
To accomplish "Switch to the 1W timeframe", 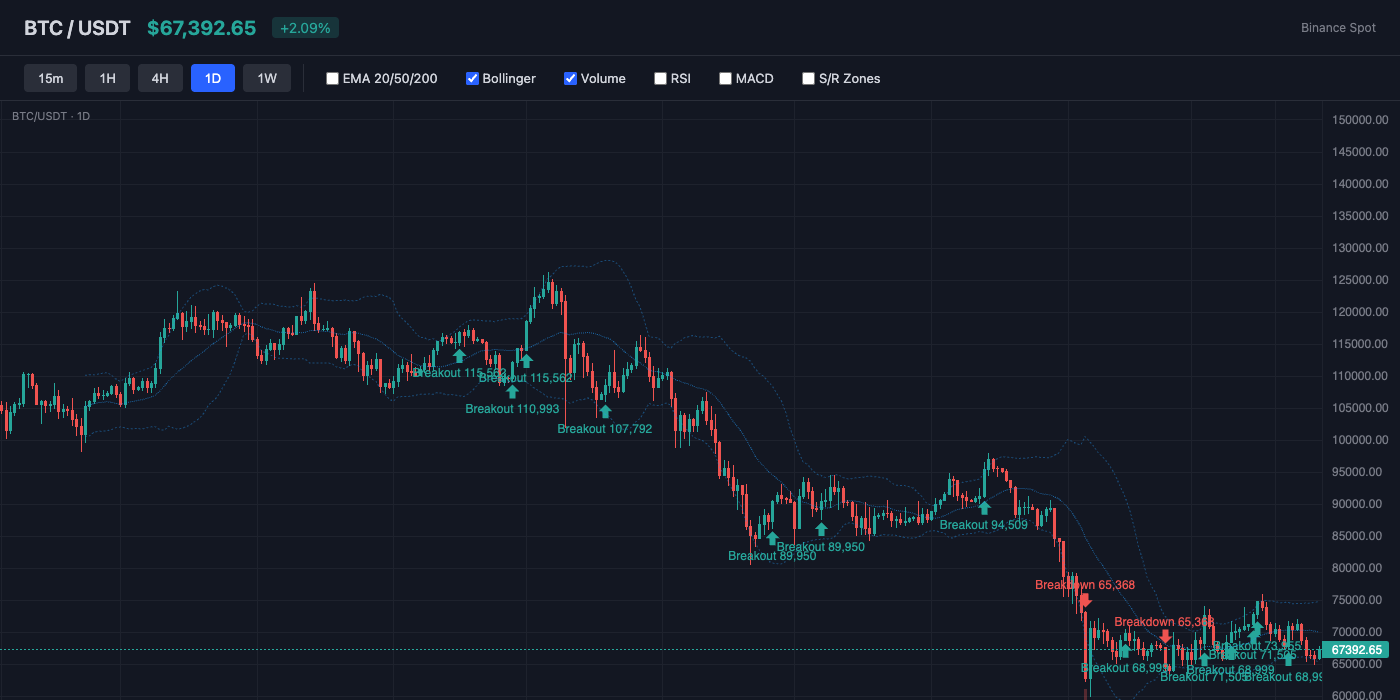I will point(266,77).
